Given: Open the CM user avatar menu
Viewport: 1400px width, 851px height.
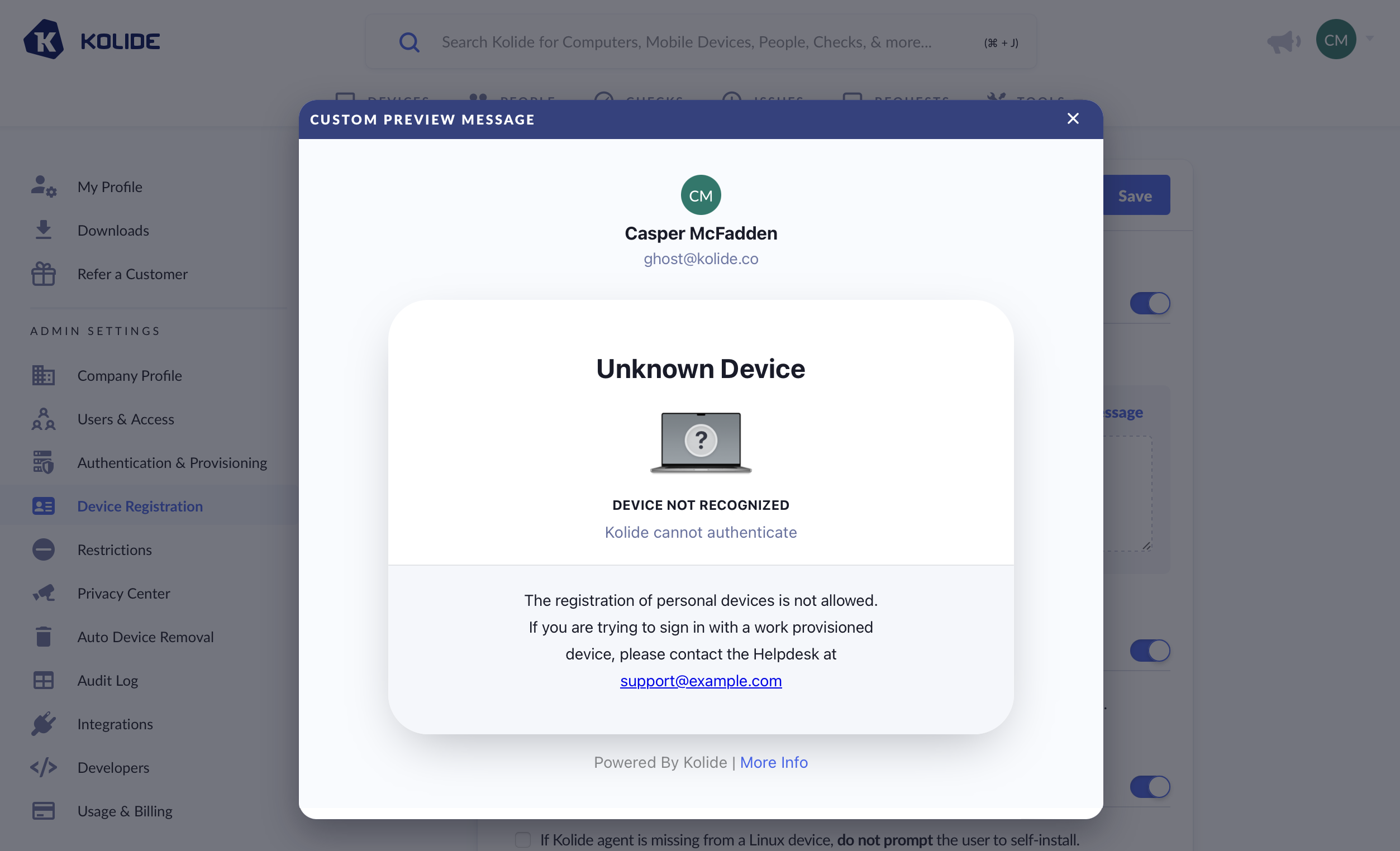Looking at the screenshot, I should point(1335,40).
